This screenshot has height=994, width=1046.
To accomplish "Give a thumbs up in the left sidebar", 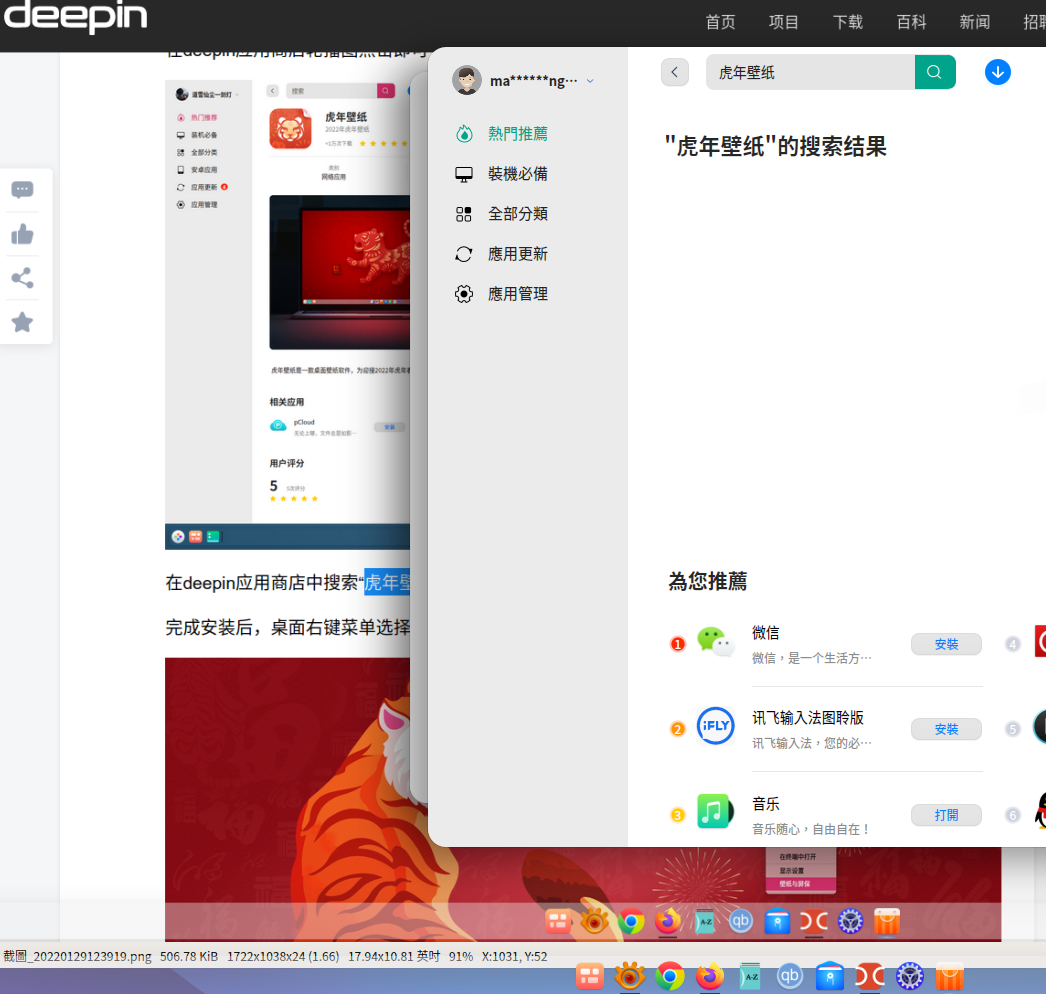I will point(22,234).
